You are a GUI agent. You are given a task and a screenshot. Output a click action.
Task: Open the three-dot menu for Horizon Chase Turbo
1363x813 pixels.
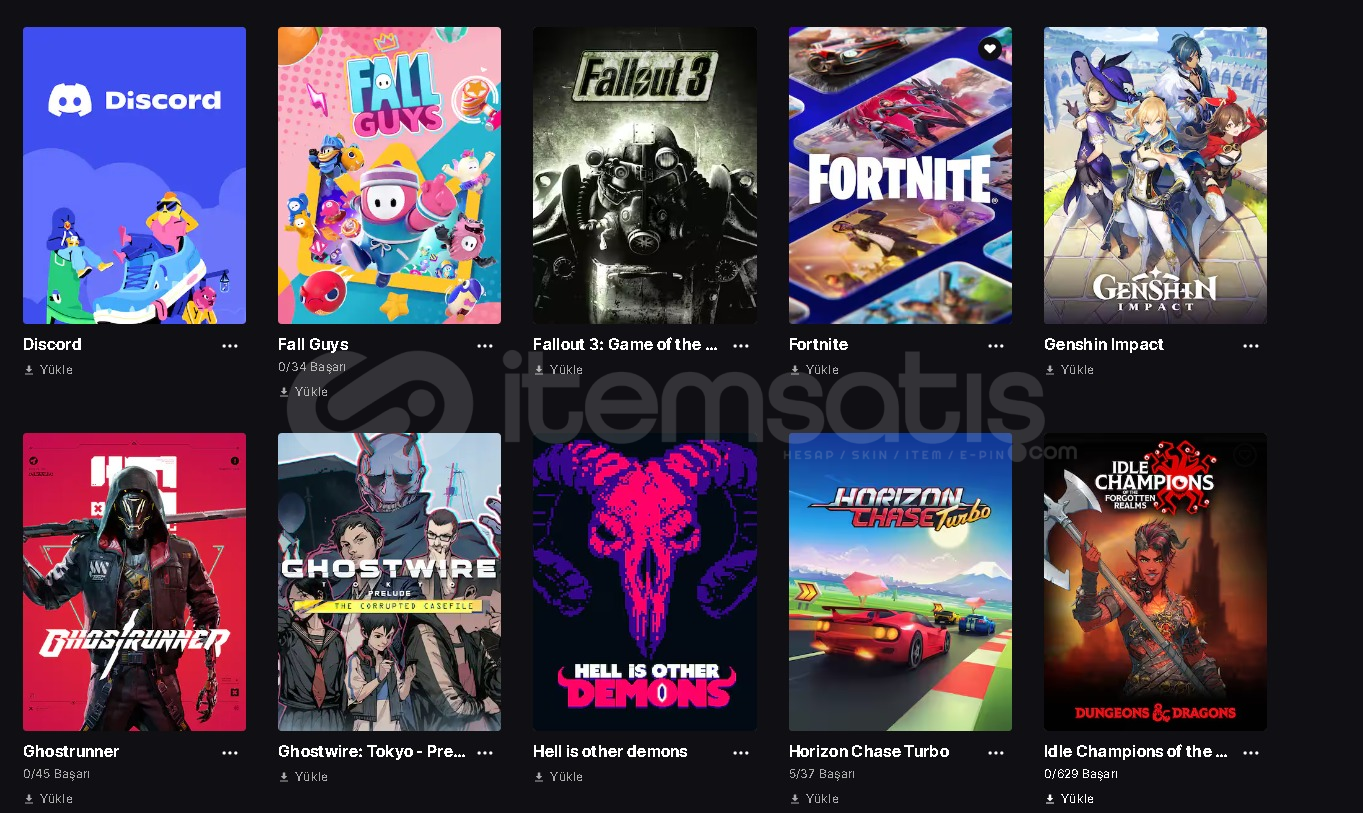[996, 753]
